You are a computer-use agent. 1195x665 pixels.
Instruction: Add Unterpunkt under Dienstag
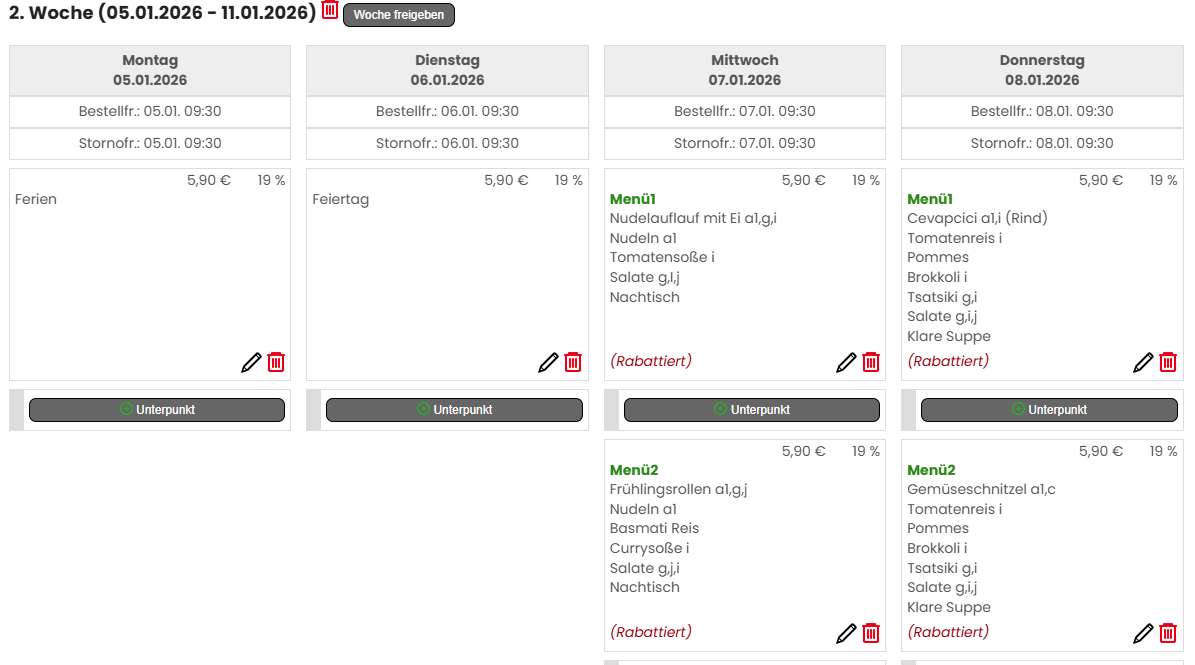454,410
